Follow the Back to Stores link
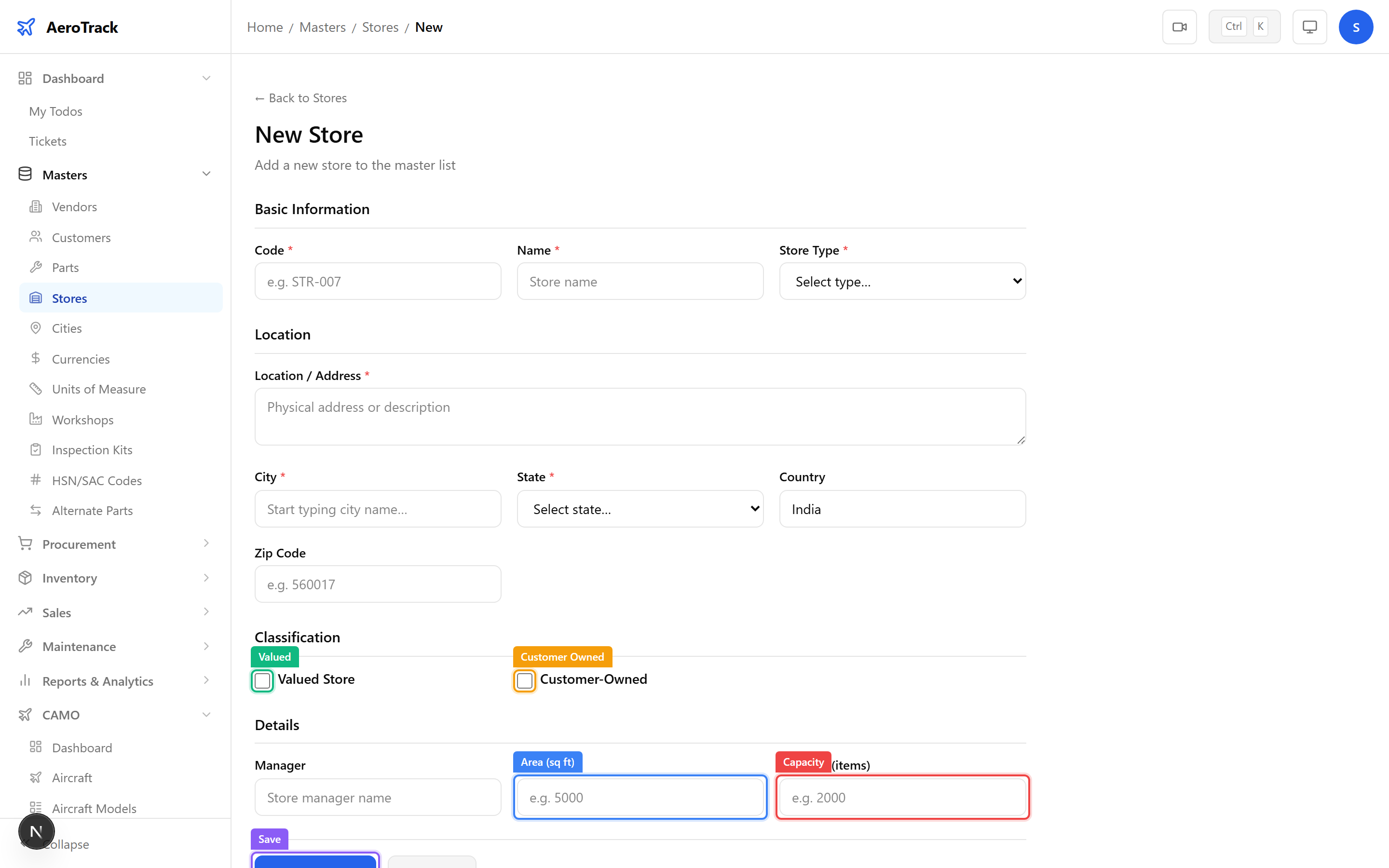 click(x=300, y=97)
